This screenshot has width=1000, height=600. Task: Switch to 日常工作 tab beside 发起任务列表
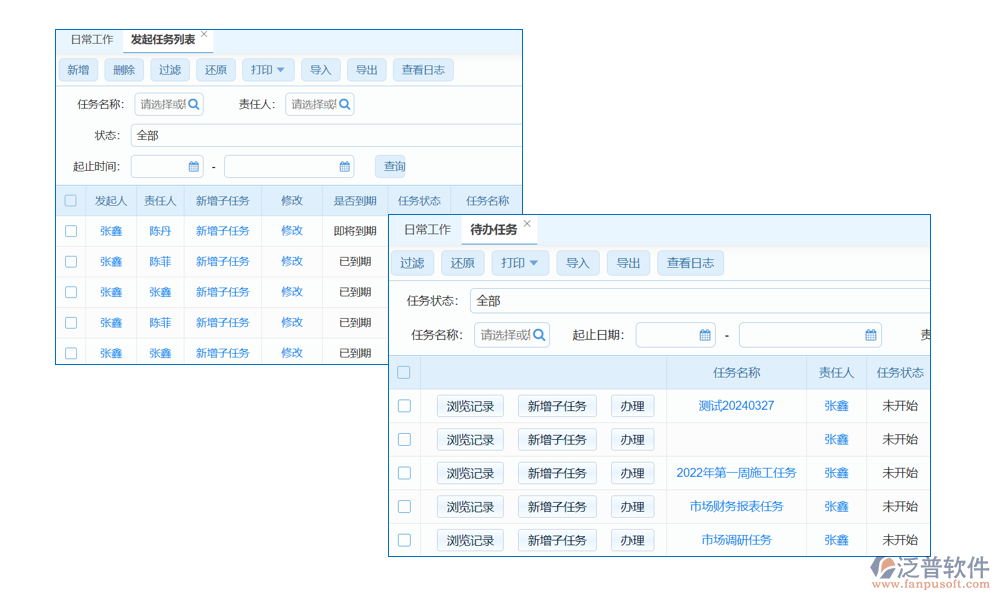point(91,40)
